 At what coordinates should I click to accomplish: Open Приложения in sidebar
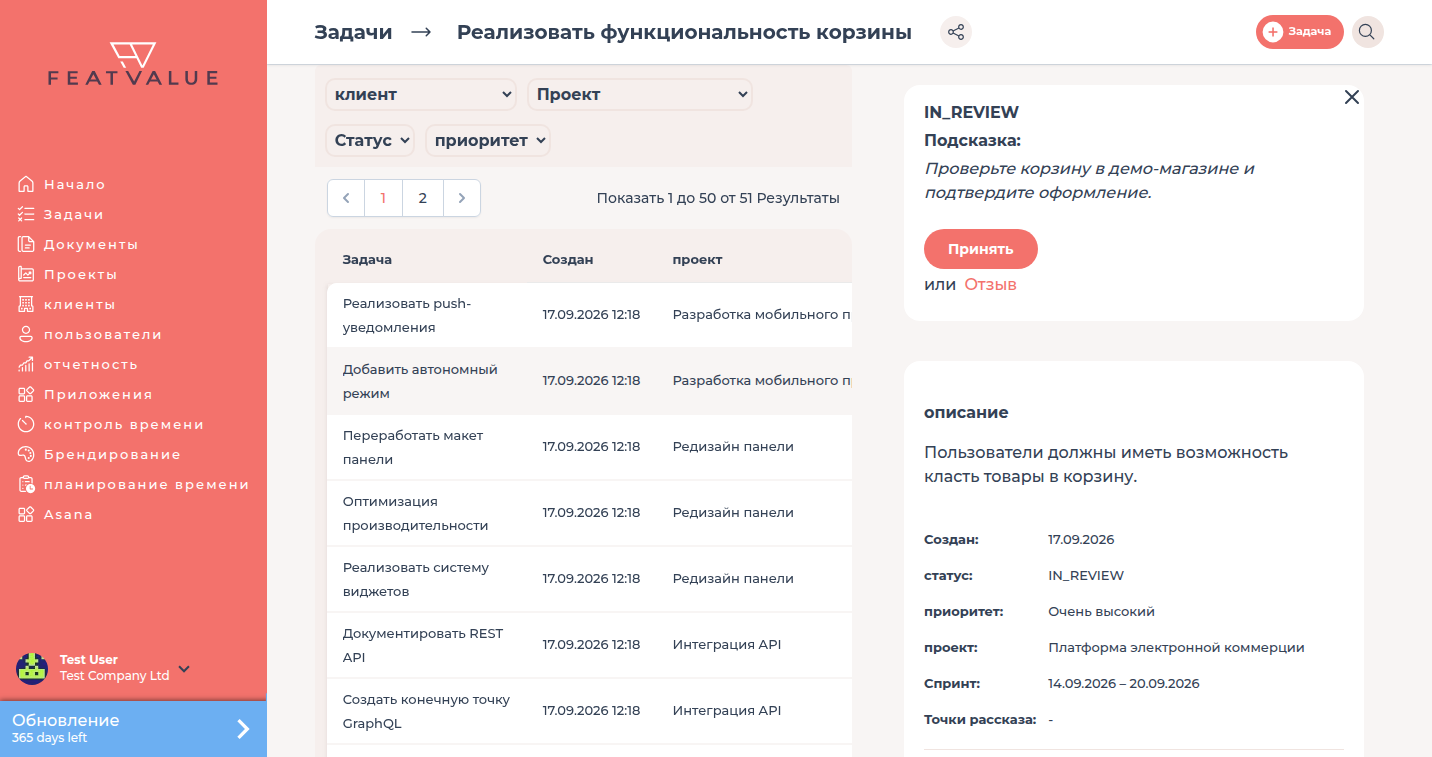(x=98, y=394)
